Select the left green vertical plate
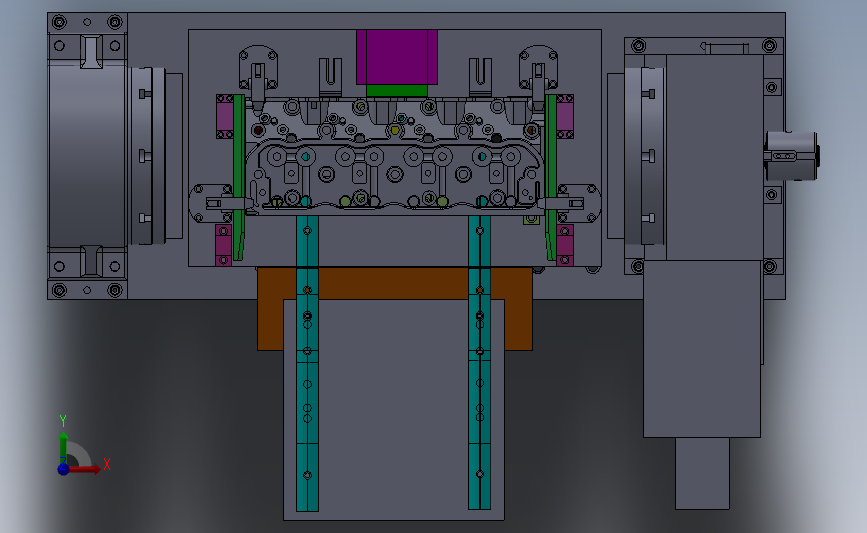The height and width of the screenshot is (533, 867). (x=239, y=177)
